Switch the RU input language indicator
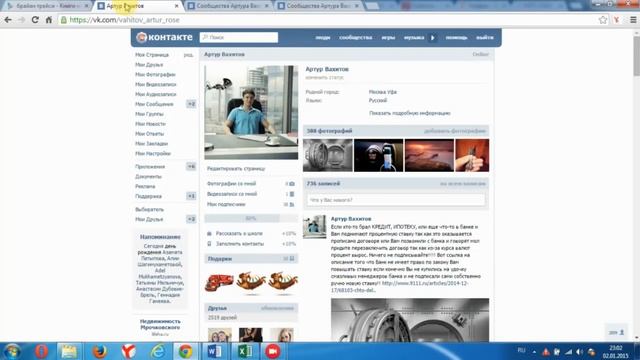Viewport: 640px width, 360px height. pos(521,350)
